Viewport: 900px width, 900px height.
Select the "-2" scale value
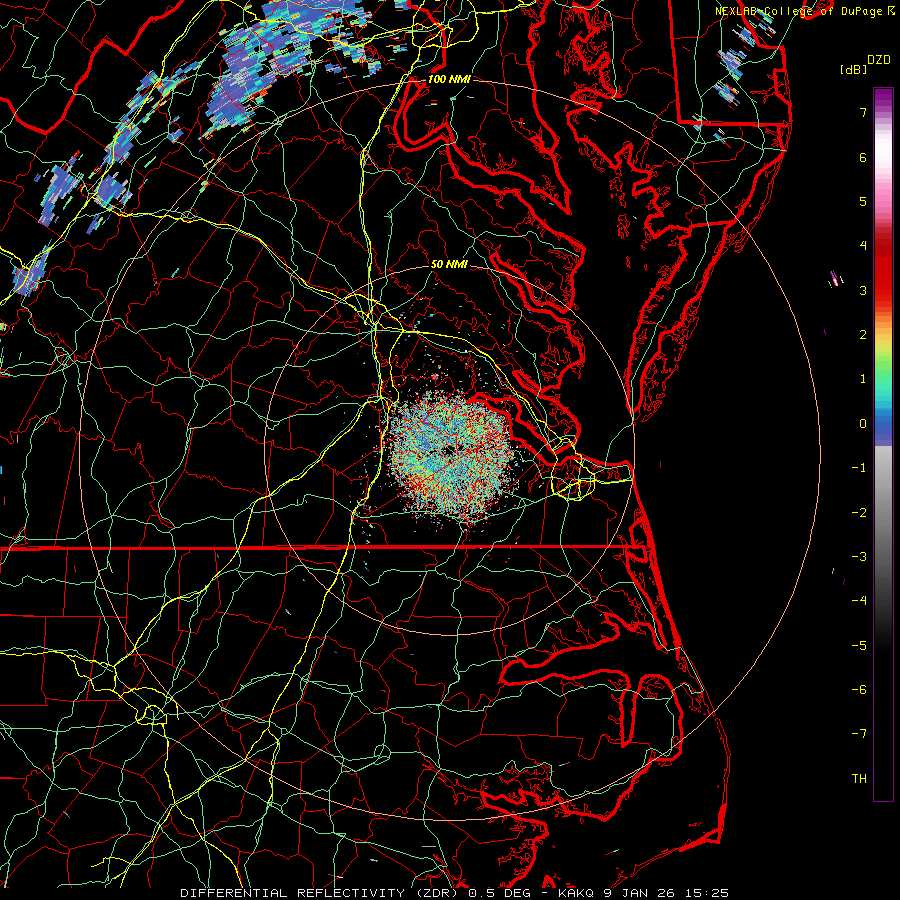tap(859, 513)
